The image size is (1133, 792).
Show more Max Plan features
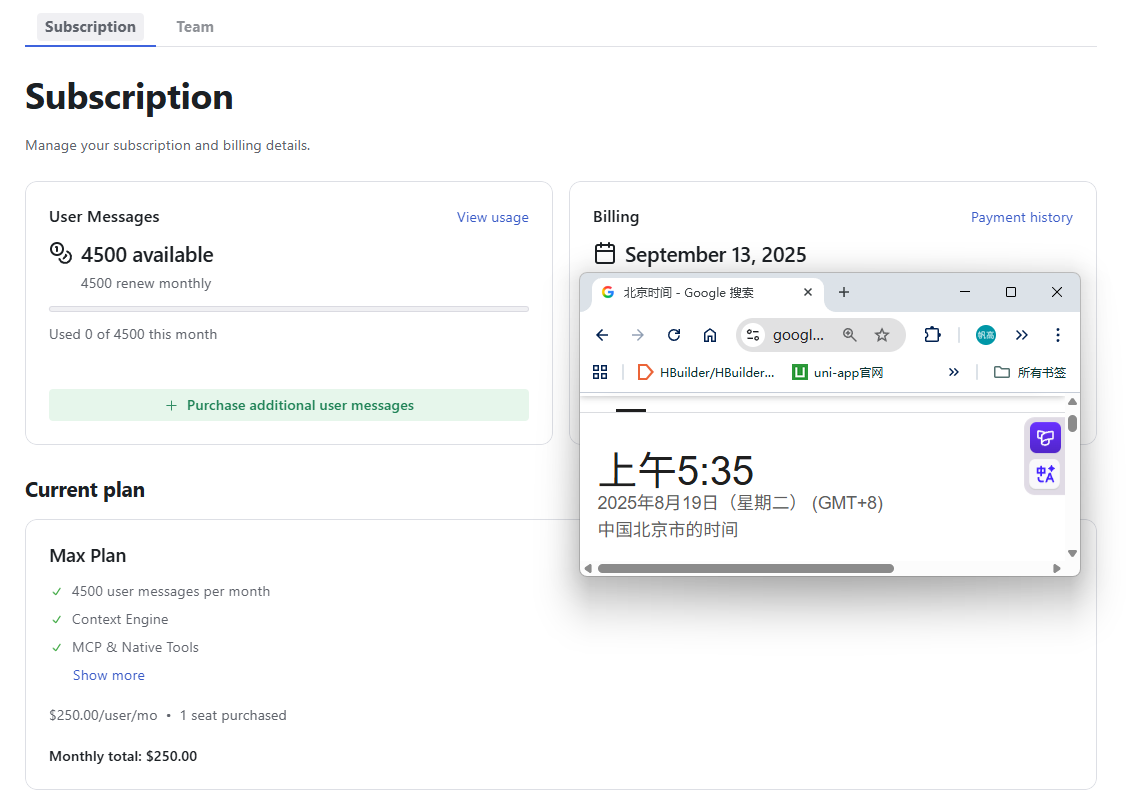tap(108, 676)
